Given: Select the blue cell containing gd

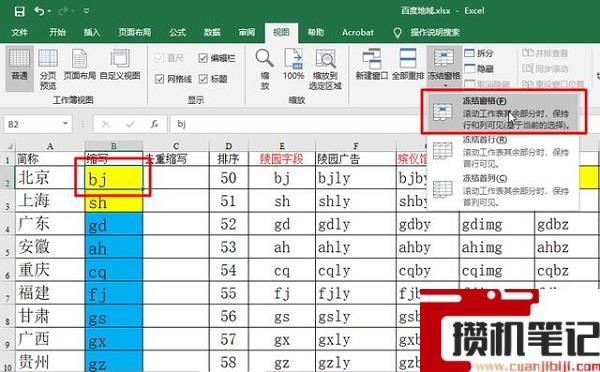Looking at the screenshot, I should [114, 224].
